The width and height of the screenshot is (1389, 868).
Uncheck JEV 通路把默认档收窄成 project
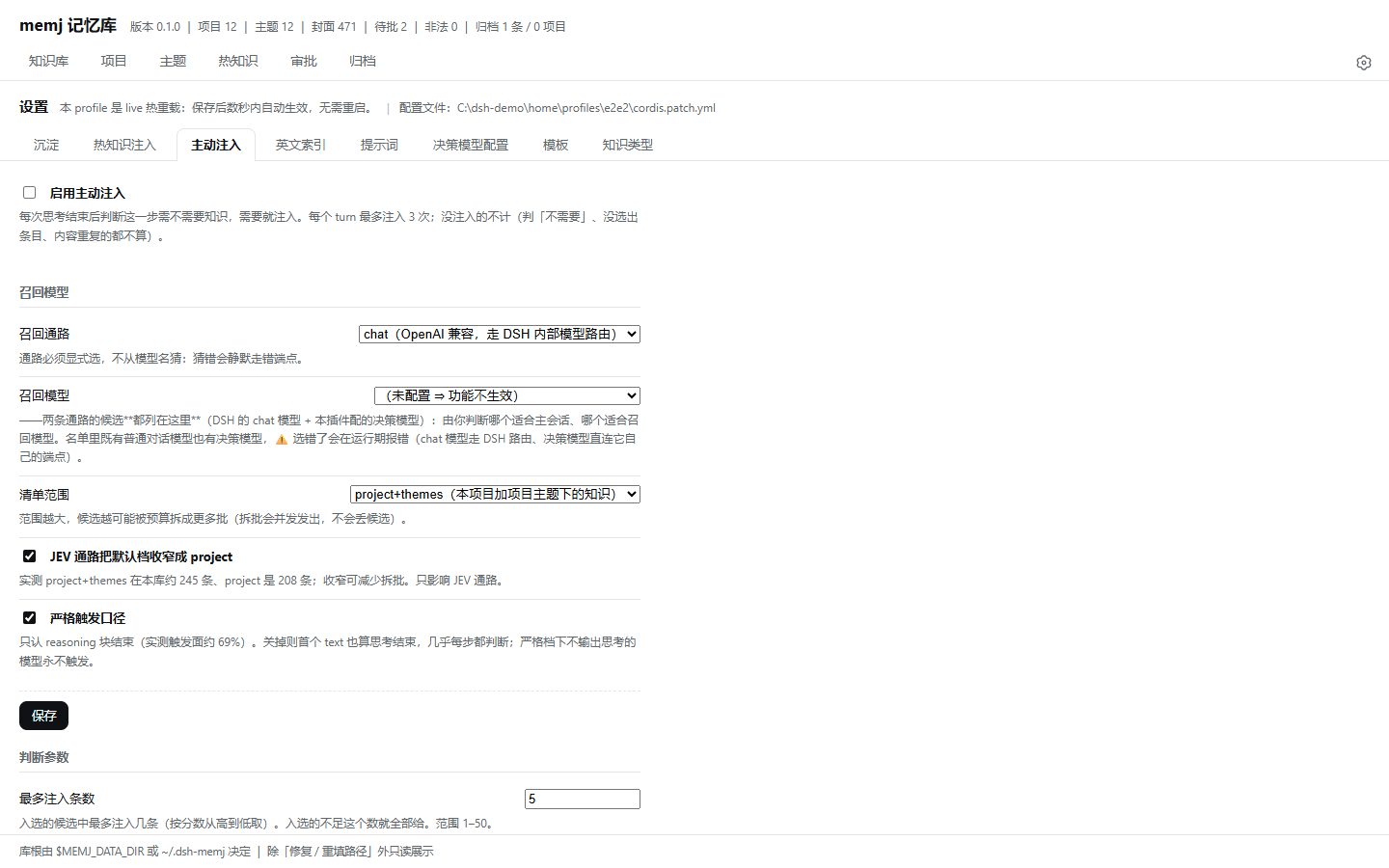point(30,556)
